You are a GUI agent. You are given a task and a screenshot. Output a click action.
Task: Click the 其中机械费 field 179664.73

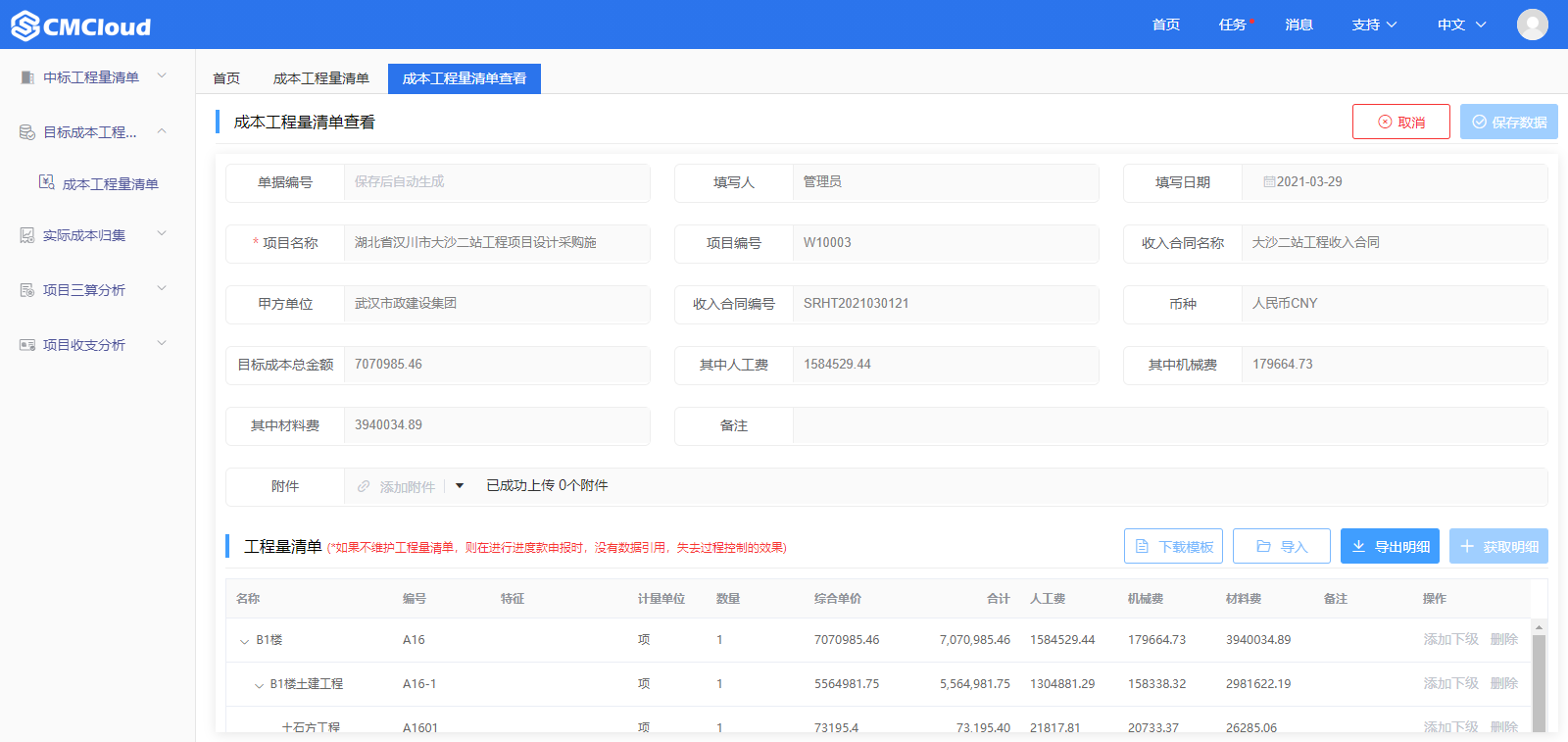[x=1395, y=365]
